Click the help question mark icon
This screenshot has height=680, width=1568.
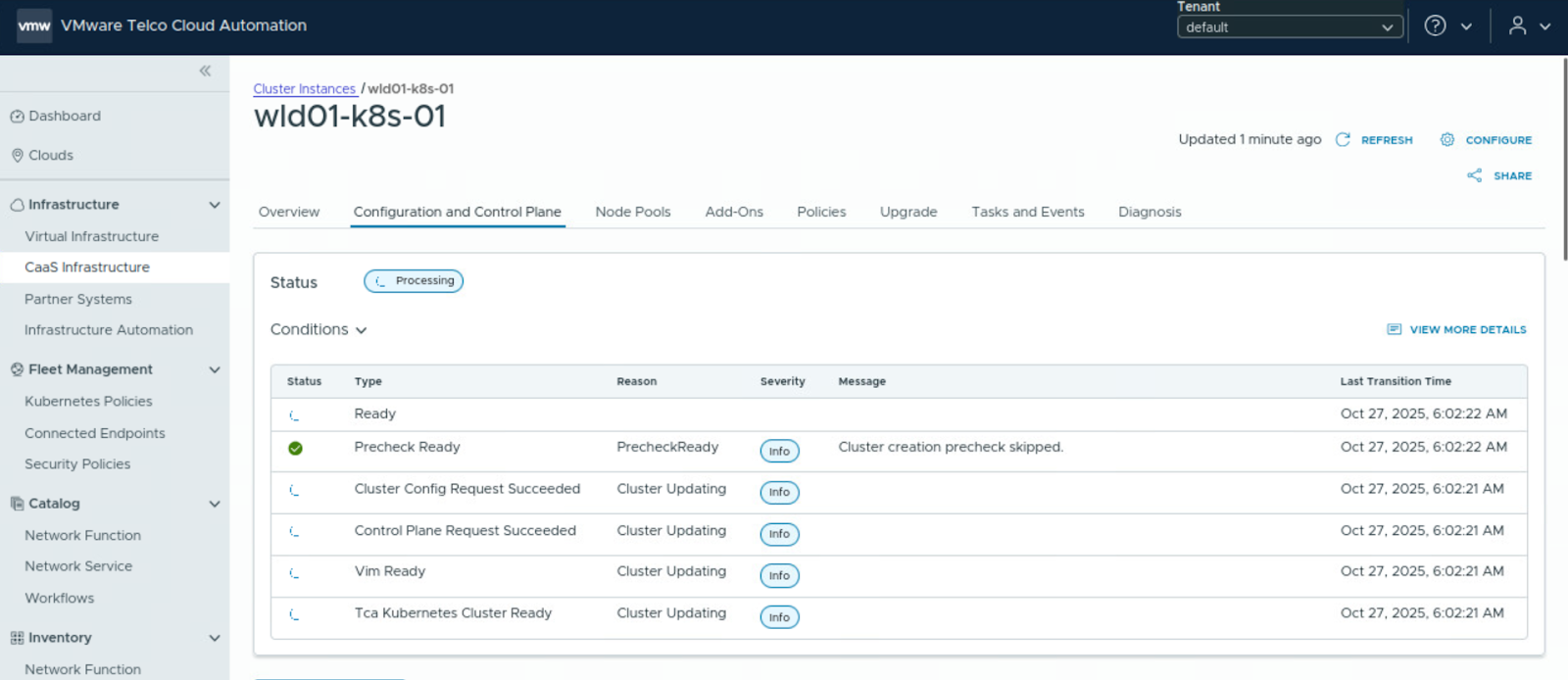1435,26
